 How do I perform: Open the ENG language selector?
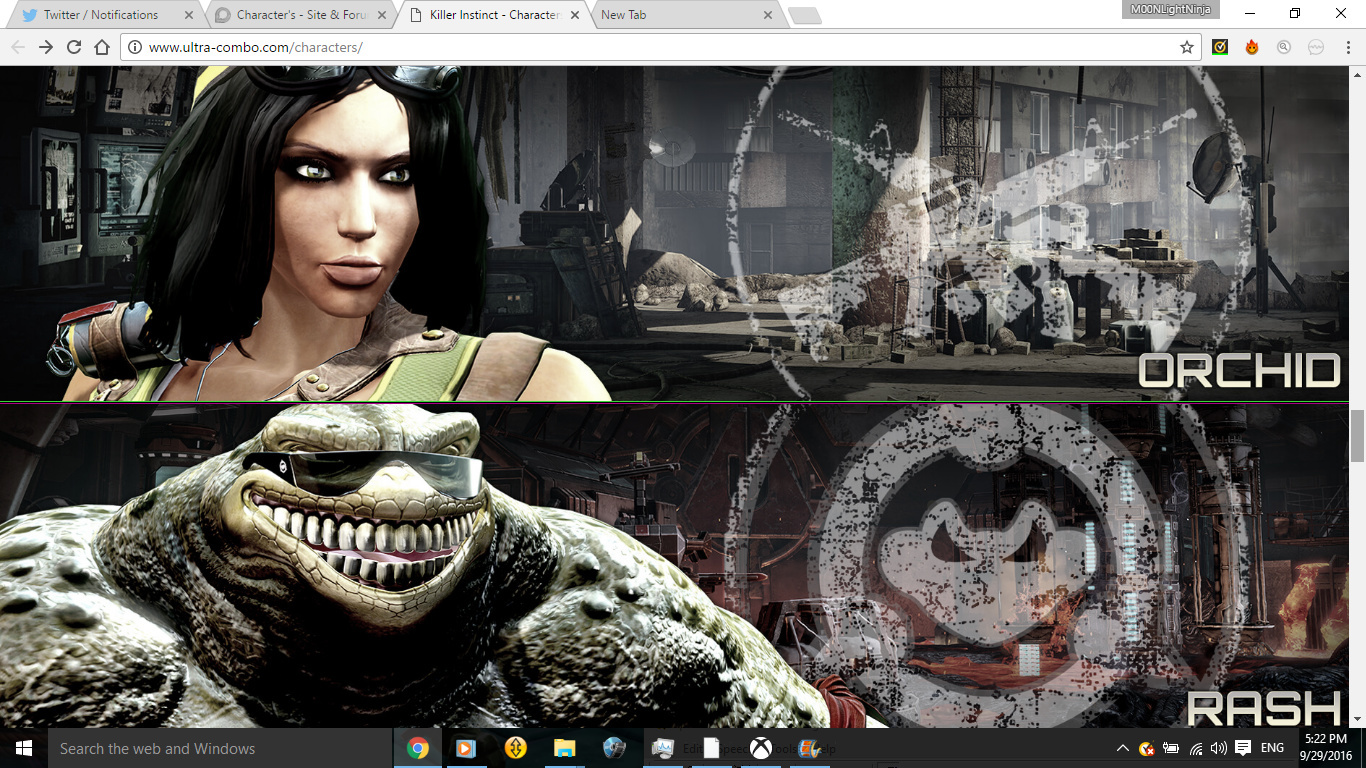pos(1272,748)
